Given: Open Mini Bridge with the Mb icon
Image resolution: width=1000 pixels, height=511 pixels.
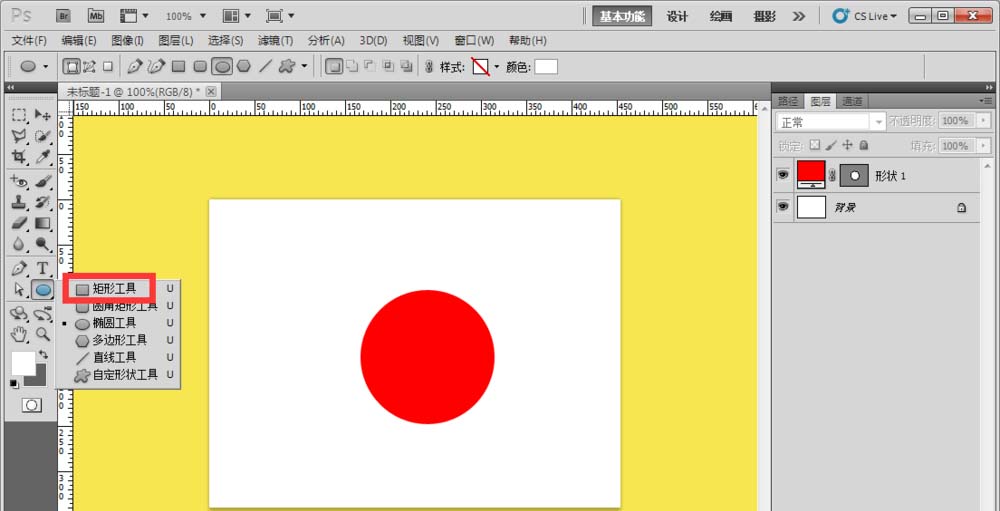Looking at the screenshot, I should [96, 16].
